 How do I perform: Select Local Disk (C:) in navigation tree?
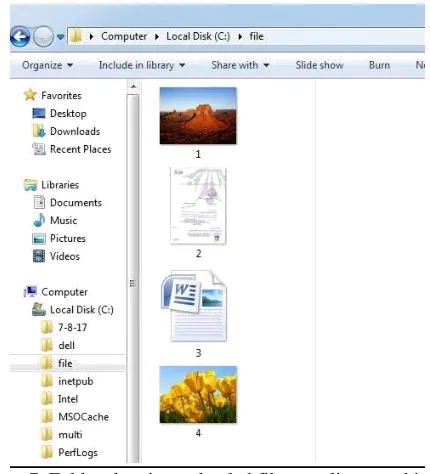point(82,310)
